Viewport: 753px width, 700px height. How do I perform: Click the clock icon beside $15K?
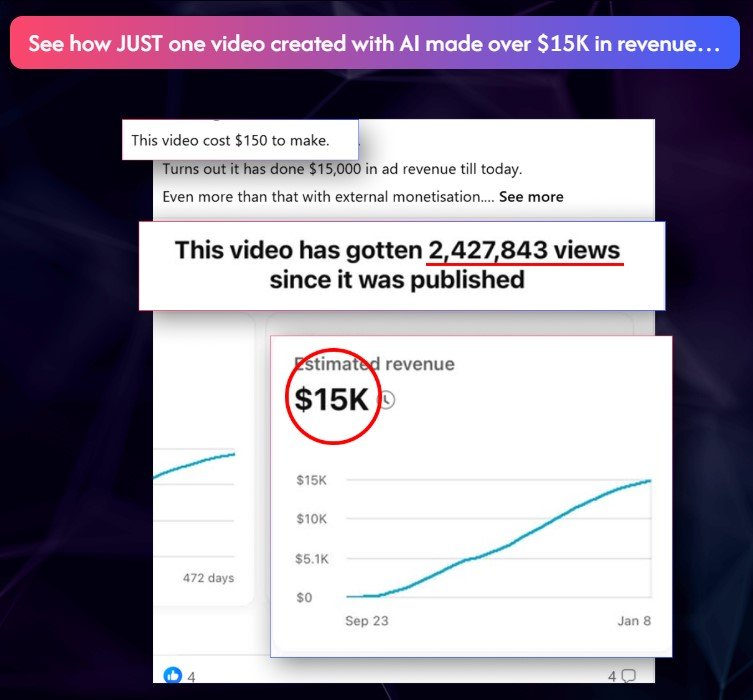click(x=387, y=400)
